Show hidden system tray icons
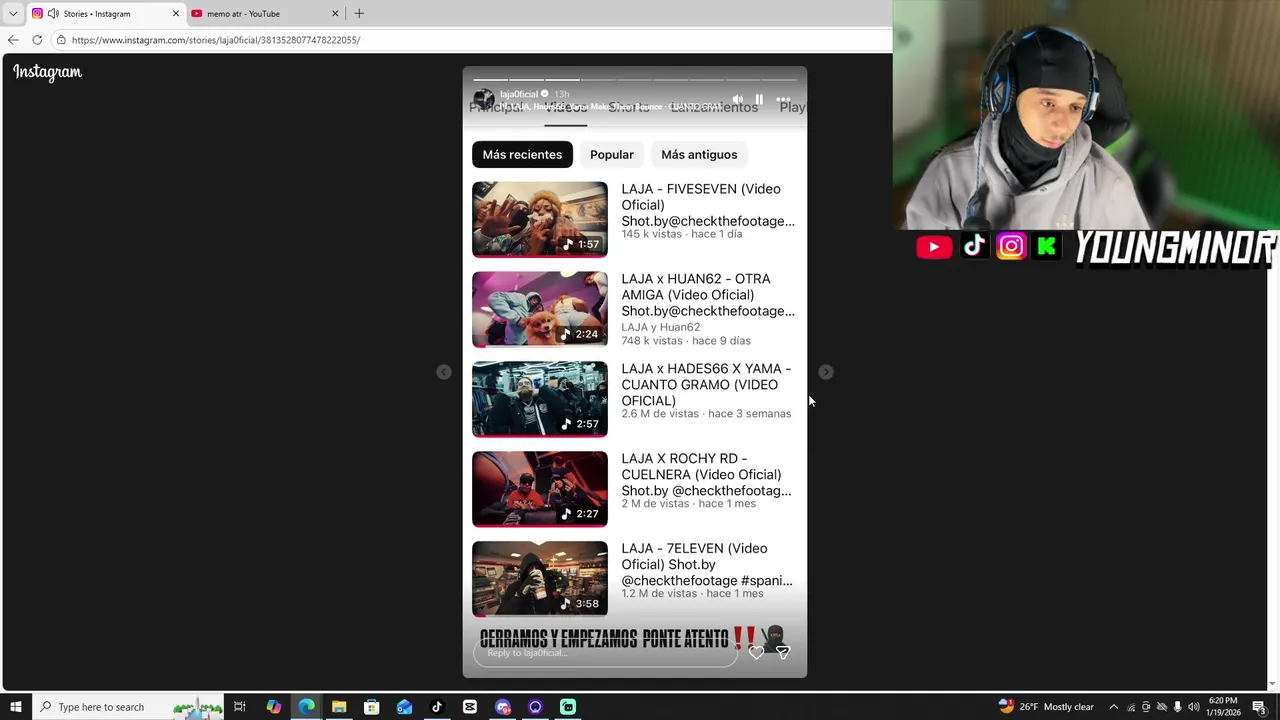The height and width of the screenshot is (720, 1280). point(1114,707)
